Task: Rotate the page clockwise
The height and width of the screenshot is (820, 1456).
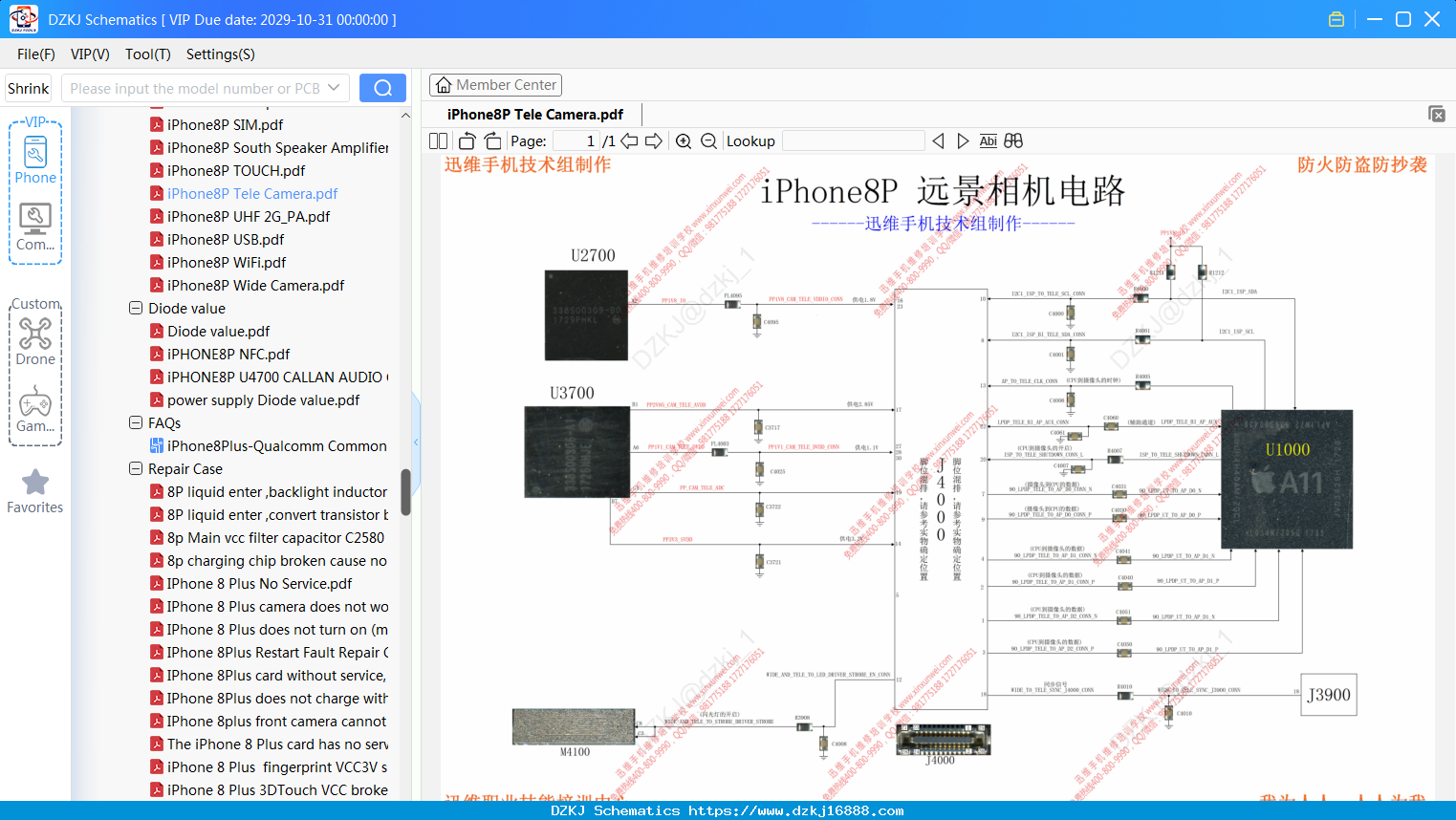Action: tap(493, 140)
